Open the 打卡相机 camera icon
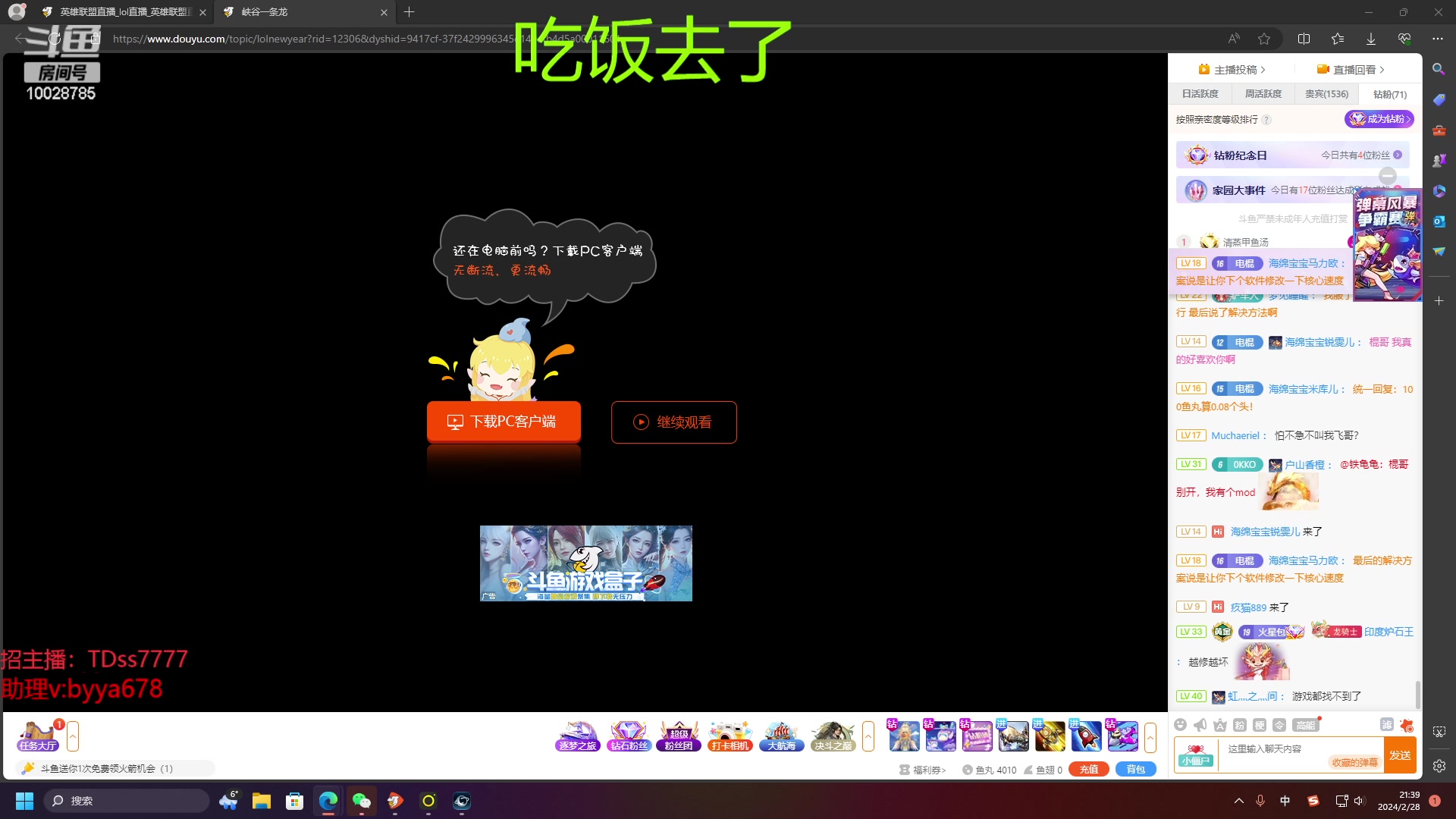The image size is (1456, 819). click(x=730, y=736)
